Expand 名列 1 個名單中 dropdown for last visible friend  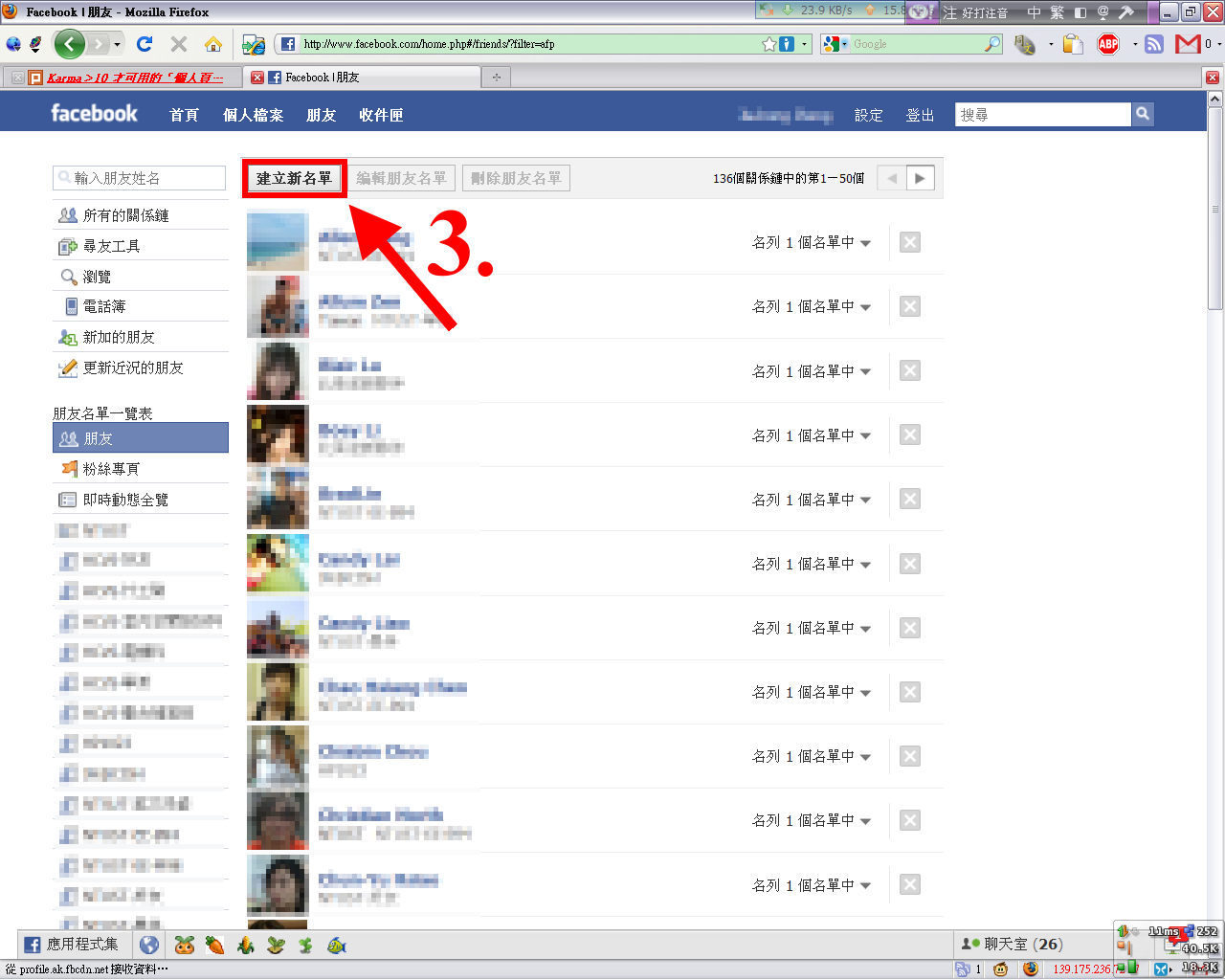[x=812, y=885]
